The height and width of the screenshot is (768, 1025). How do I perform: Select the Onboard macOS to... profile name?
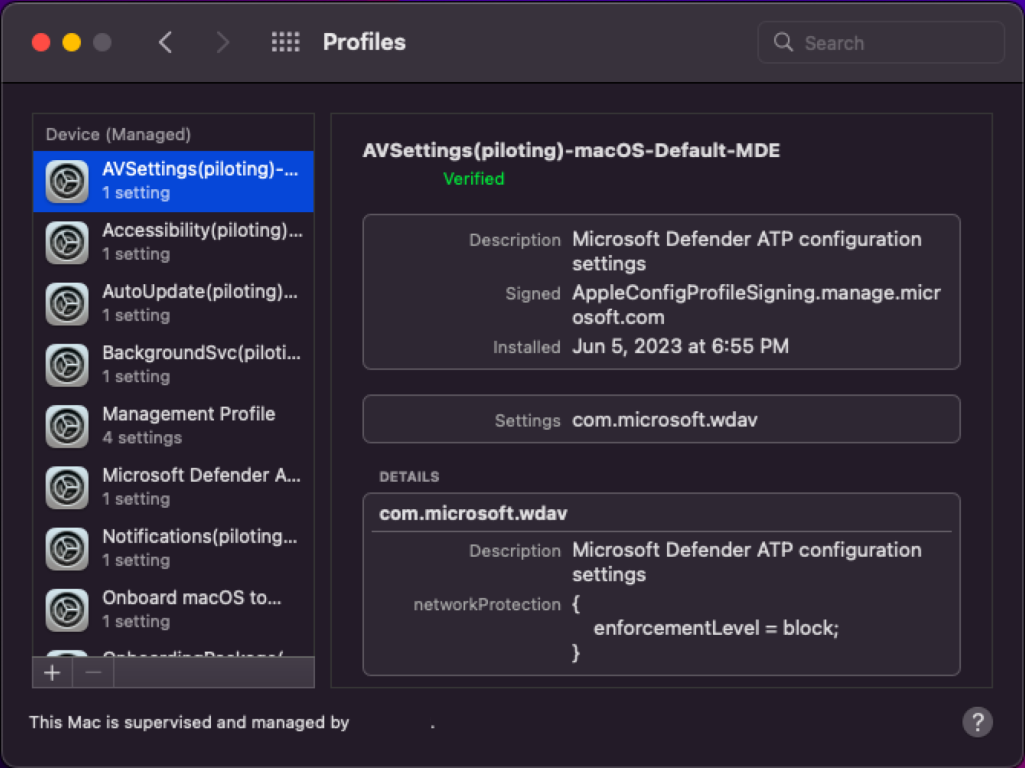pos(192,597)
